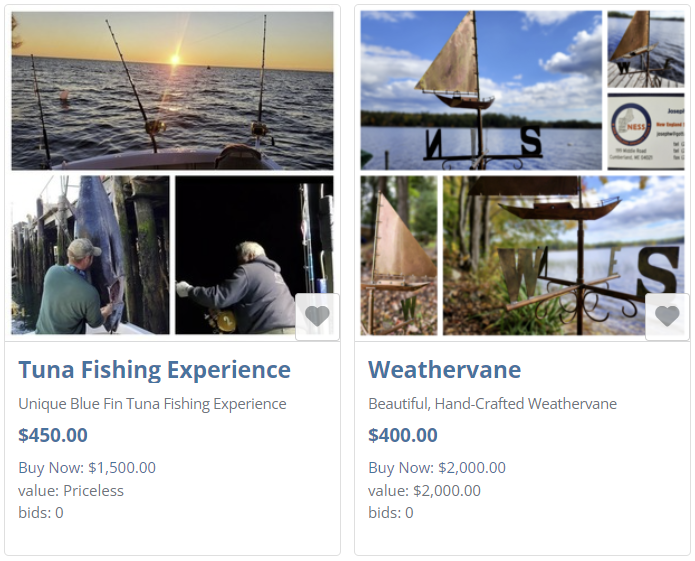The width and height of the screenshot is (695, 561).
Task: Click Unique Blue Fin Tuna Fishing description
Action: tap(152, 404)
